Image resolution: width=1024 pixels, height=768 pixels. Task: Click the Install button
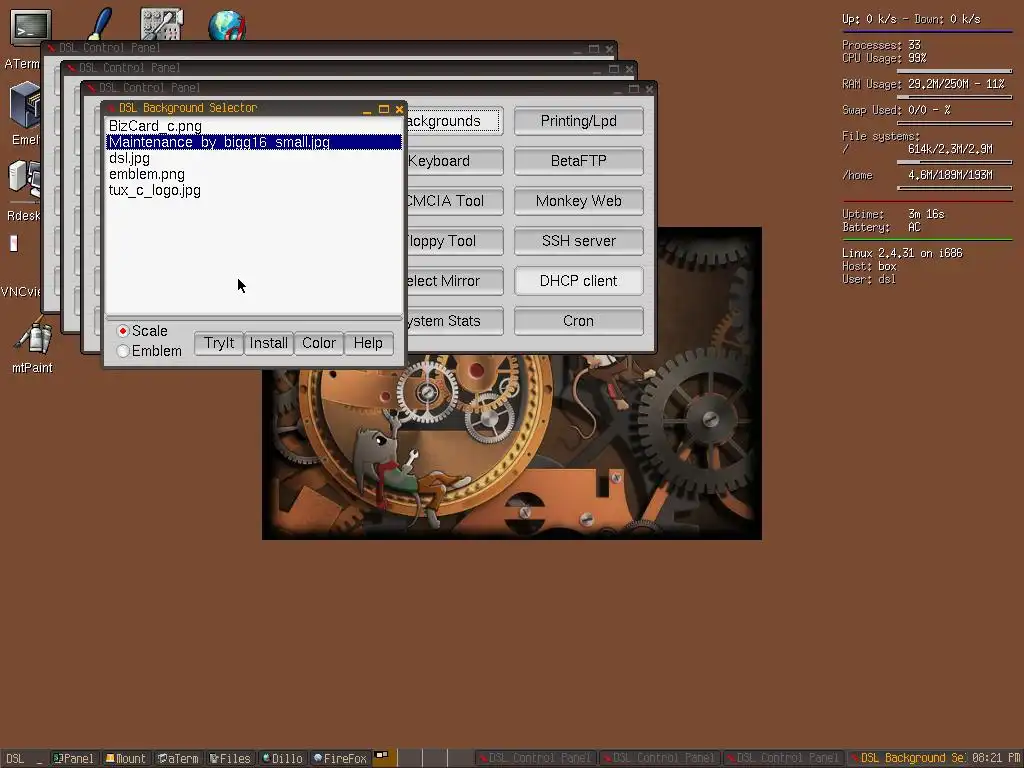[268, 343]
